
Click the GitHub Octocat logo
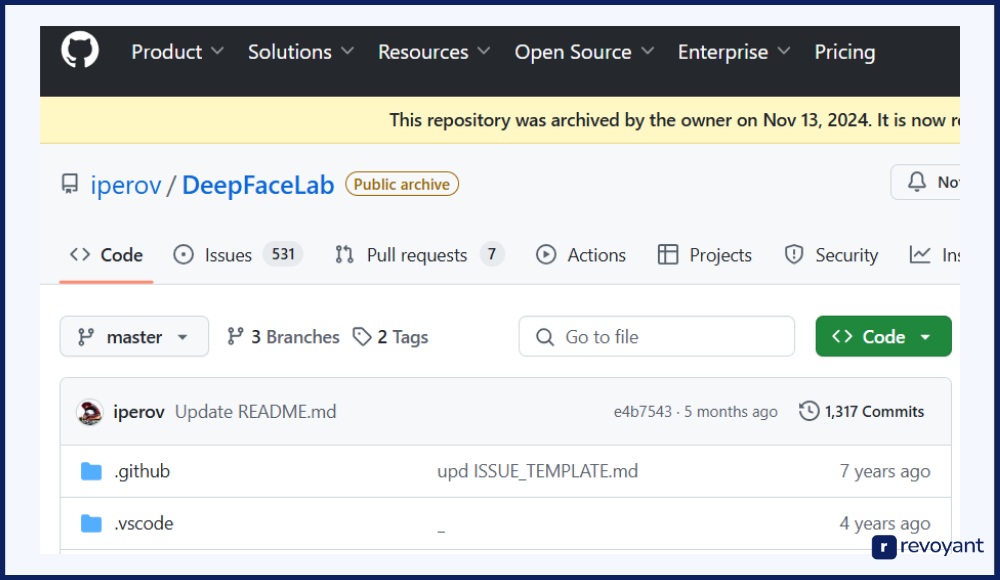80,50
